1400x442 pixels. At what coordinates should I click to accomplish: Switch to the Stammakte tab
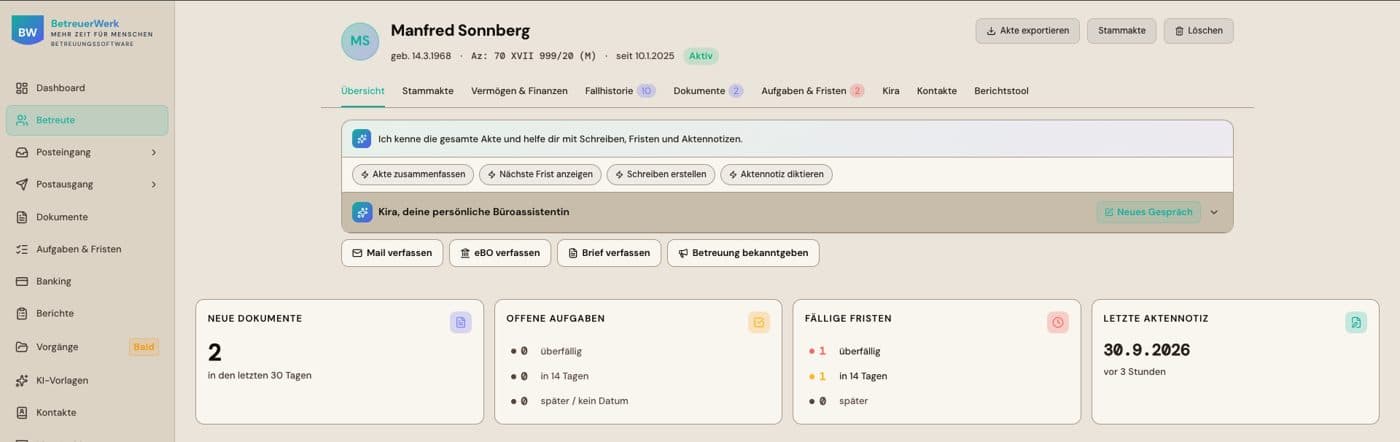428,91
